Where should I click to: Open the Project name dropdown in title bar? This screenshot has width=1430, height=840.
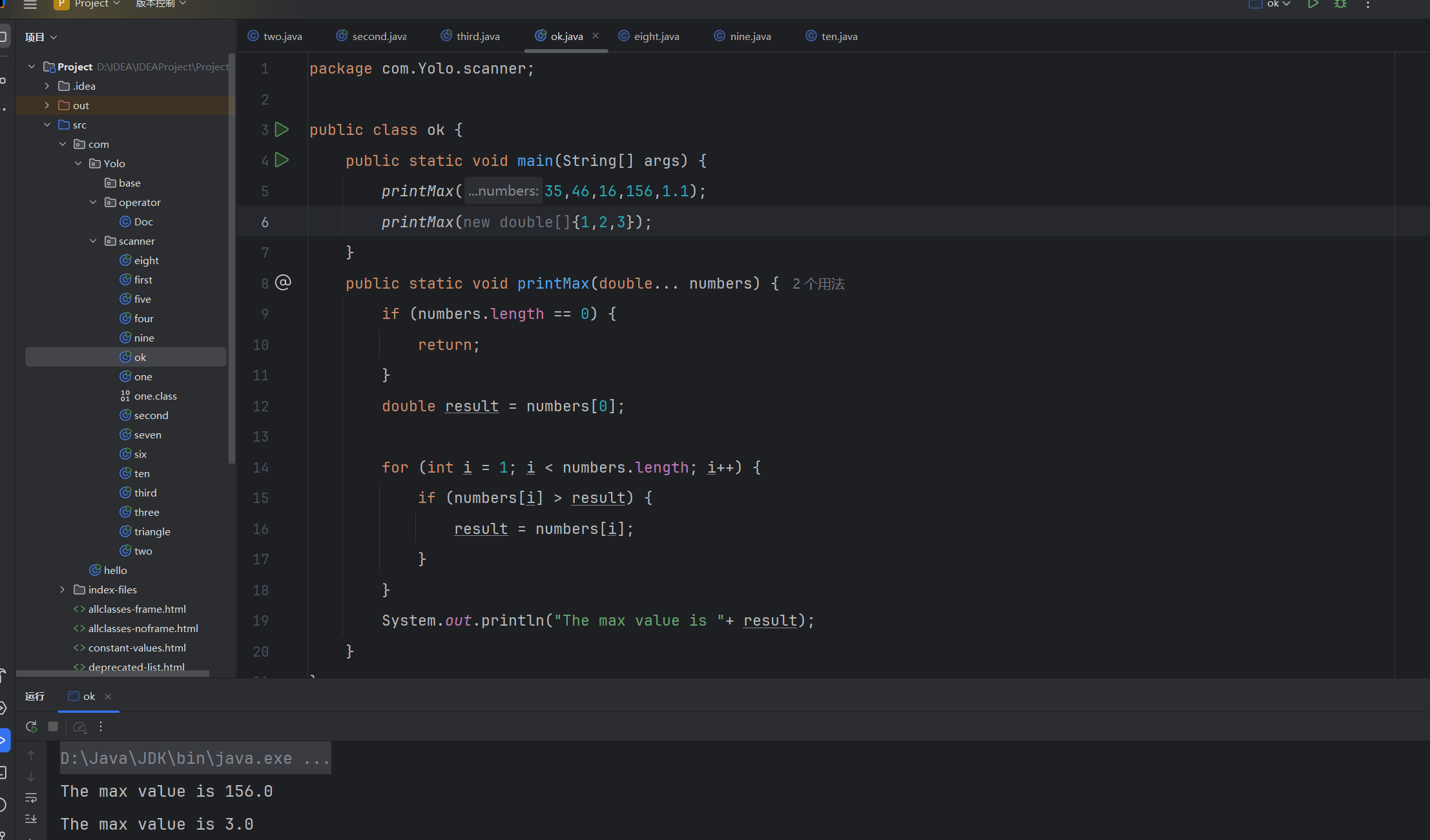click(x=87, y=5)
